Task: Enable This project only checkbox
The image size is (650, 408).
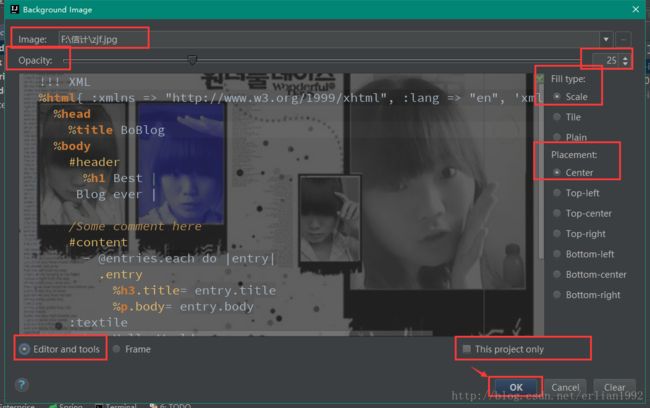Action: click(503, 349)
